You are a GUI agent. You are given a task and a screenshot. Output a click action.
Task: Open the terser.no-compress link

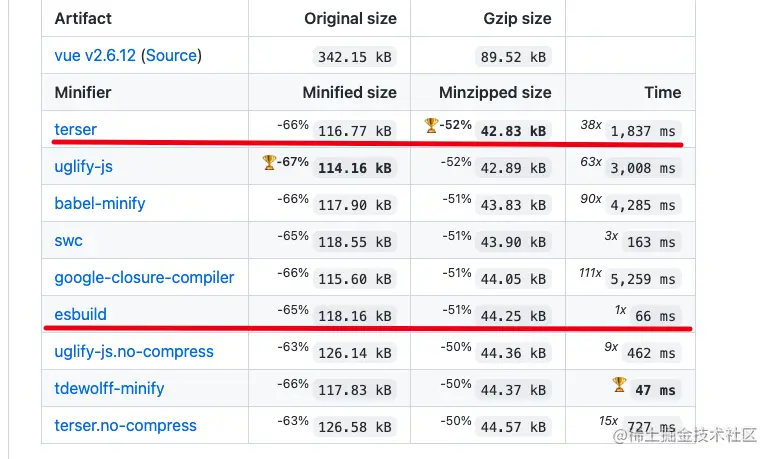click(126, 426)
